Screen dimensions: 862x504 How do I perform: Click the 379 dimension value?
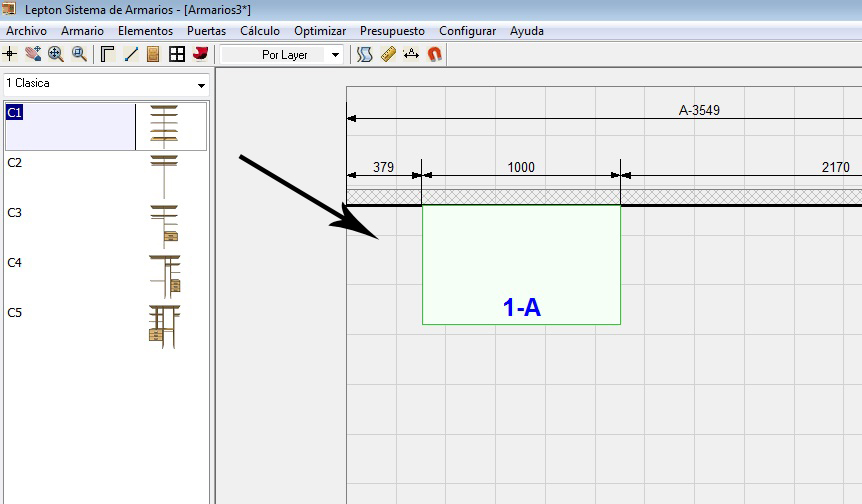click(383, 167)
